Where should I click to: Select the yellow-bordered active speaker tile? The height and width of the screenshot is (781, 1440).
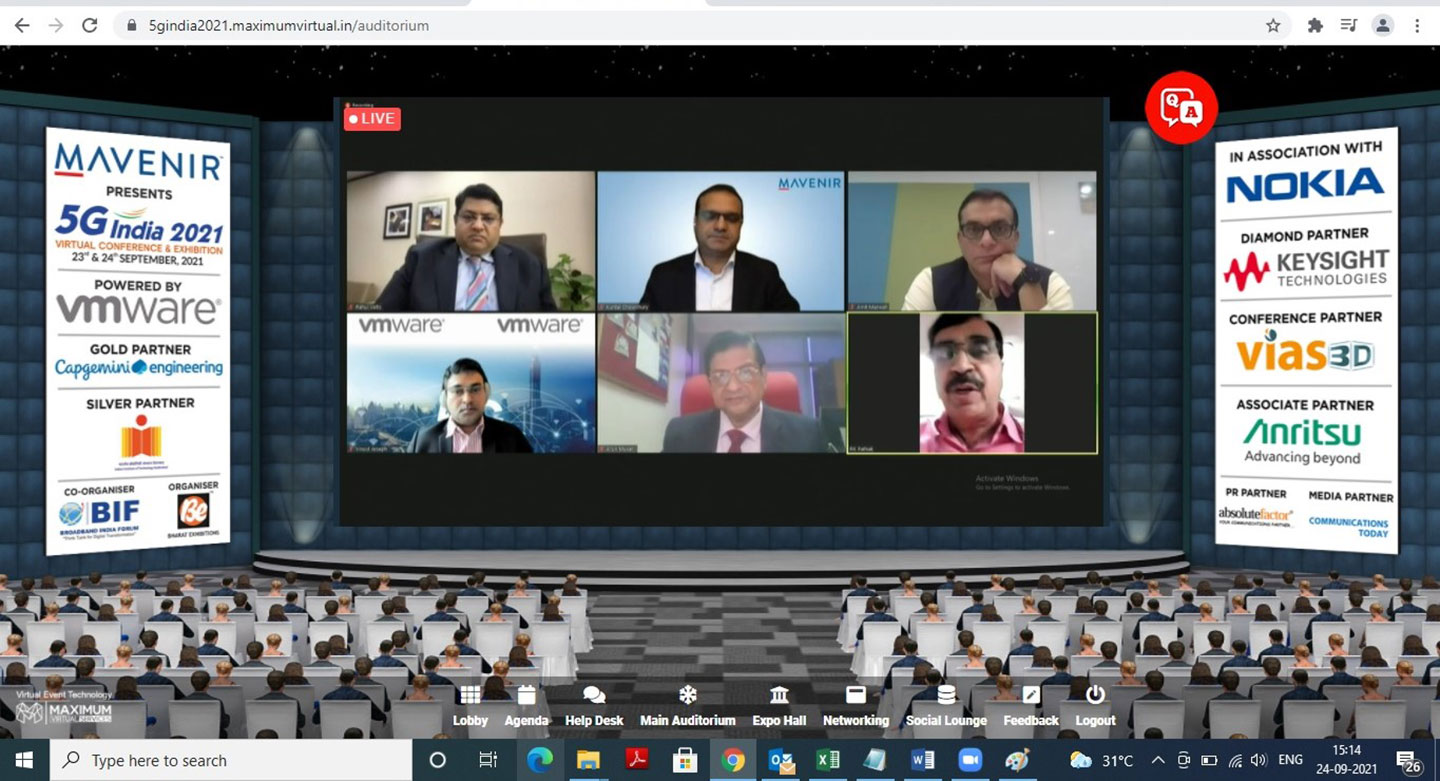[972, 383]
